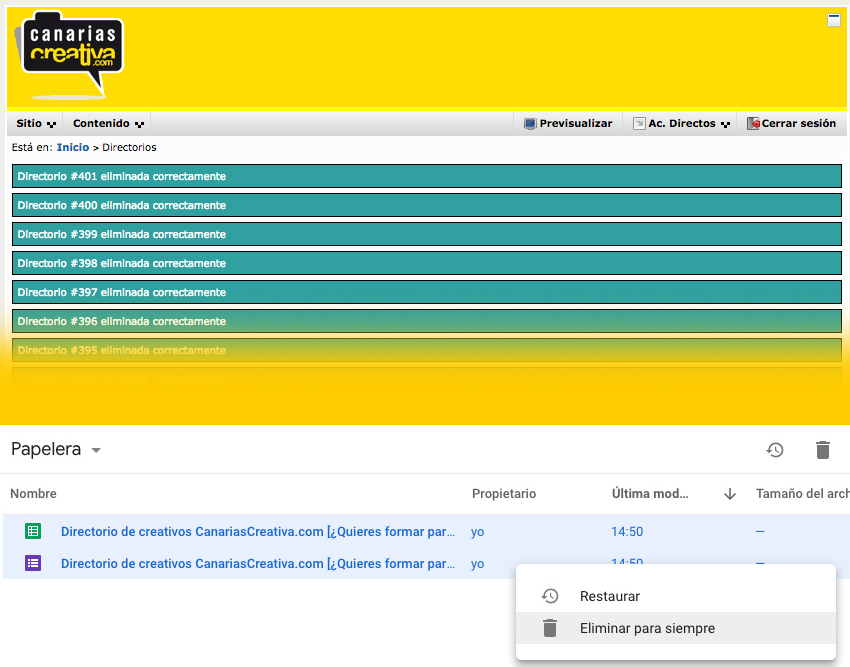The image size is (850, 667).
Task: Click the Cerrar sesión door icon
Action: 753,124
